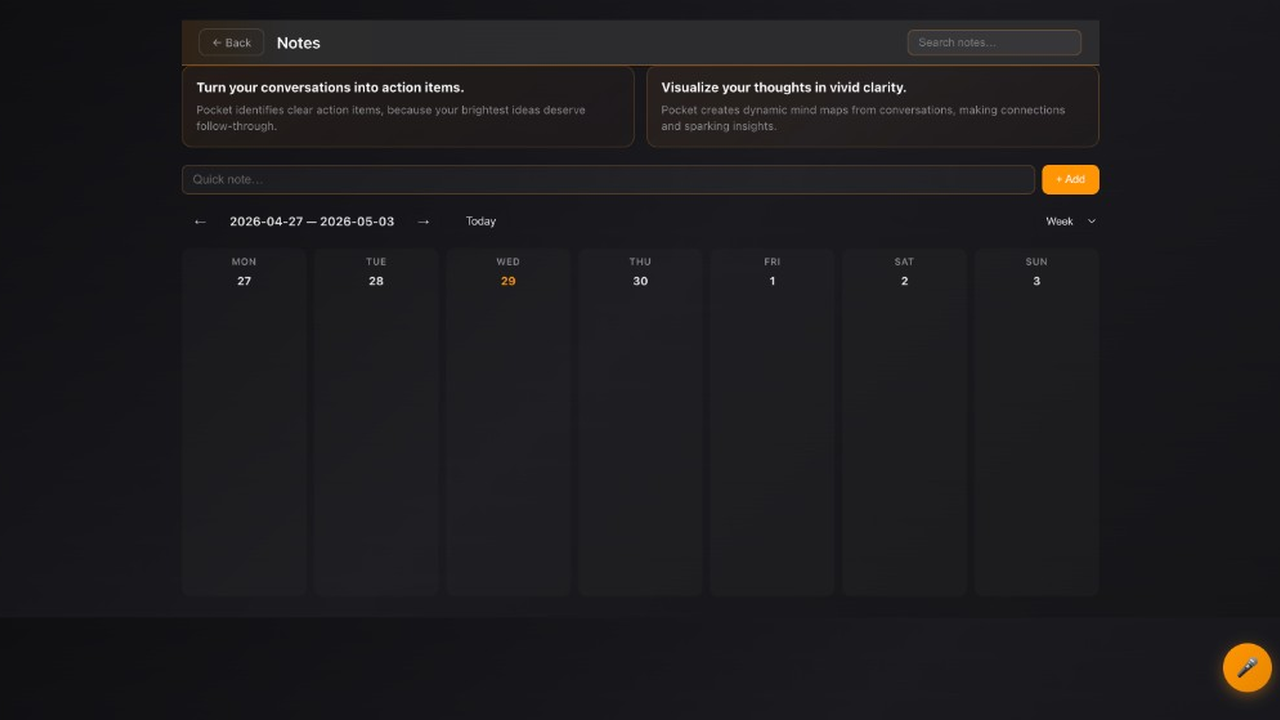Image resolution: width=1280 pixels, height=720 pixels.
Task: Open the action items promo card
Action: 408,107
